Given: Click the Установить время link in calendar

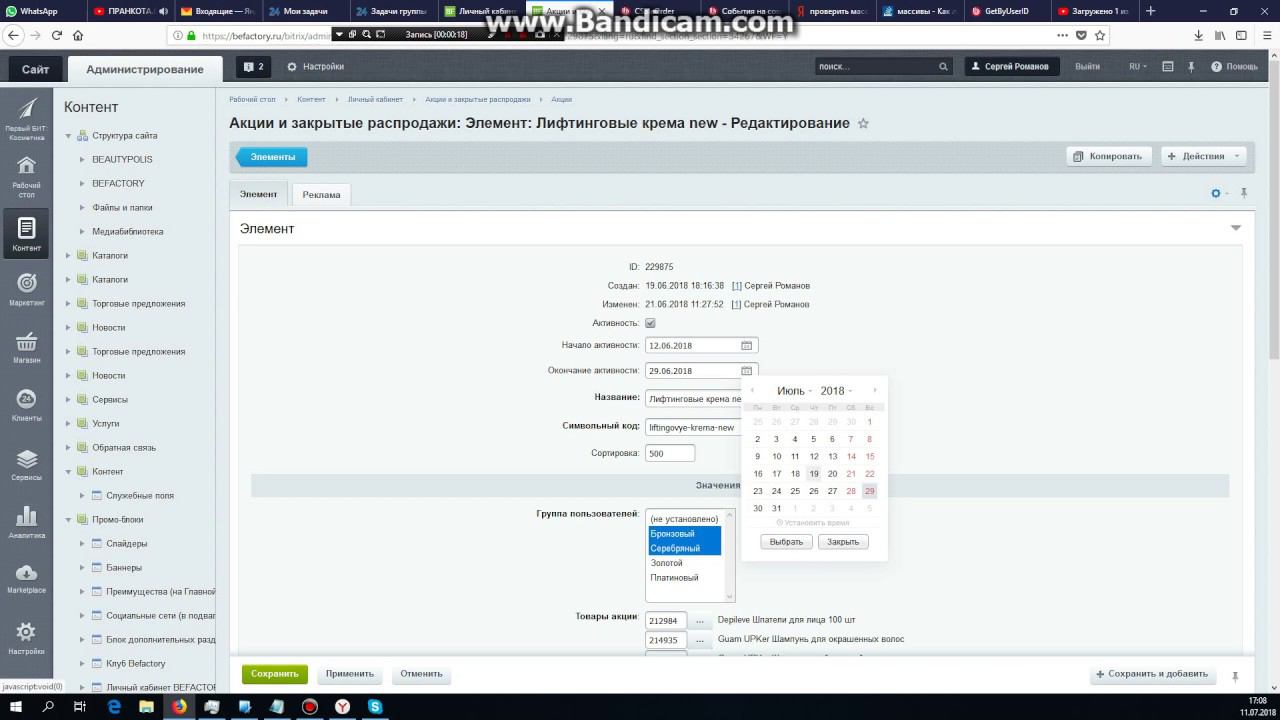Looking at the screenshot, I should pyautogui.click(x=813, y=523).
